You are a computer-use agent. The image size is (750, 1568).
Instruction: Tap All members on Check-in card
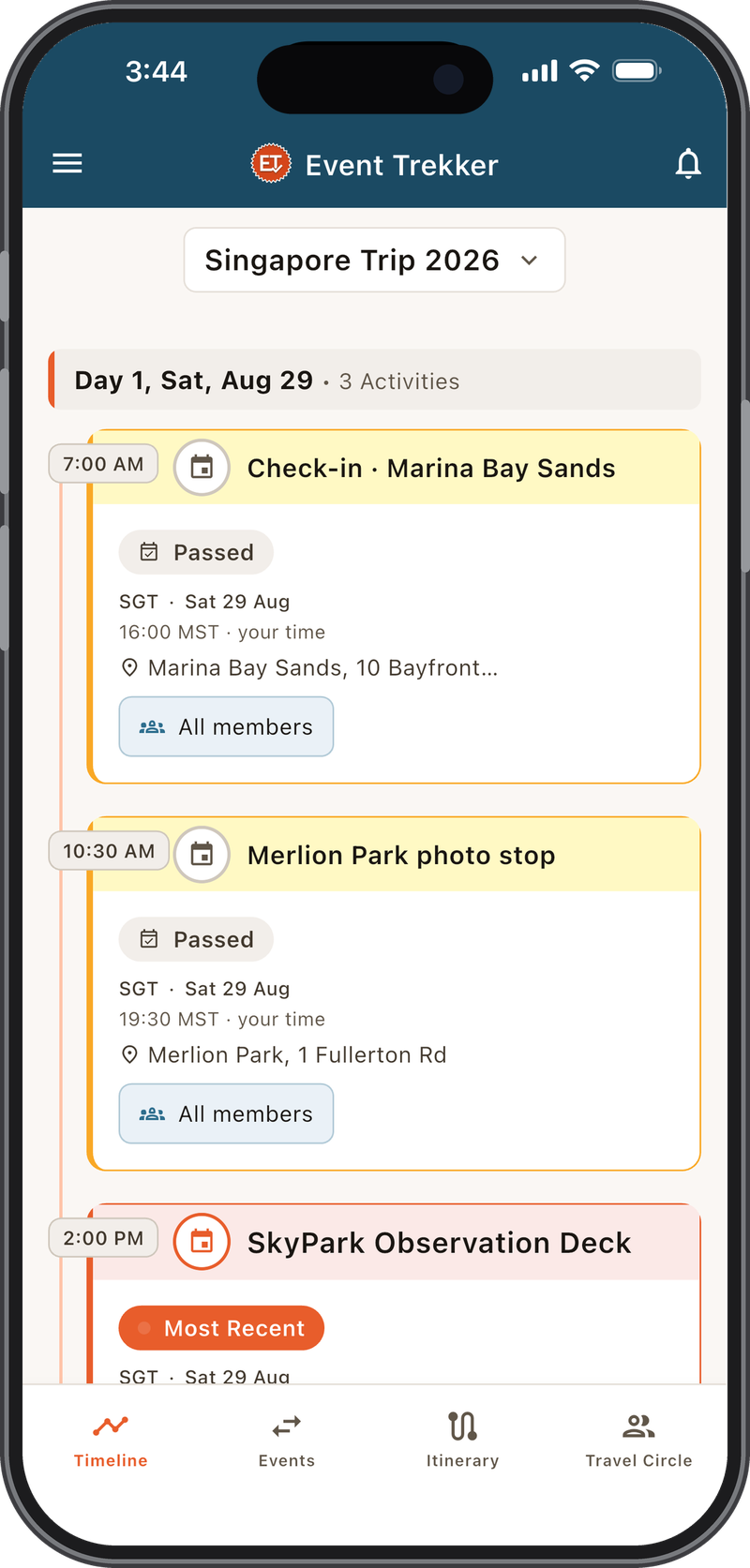(226, 726)
